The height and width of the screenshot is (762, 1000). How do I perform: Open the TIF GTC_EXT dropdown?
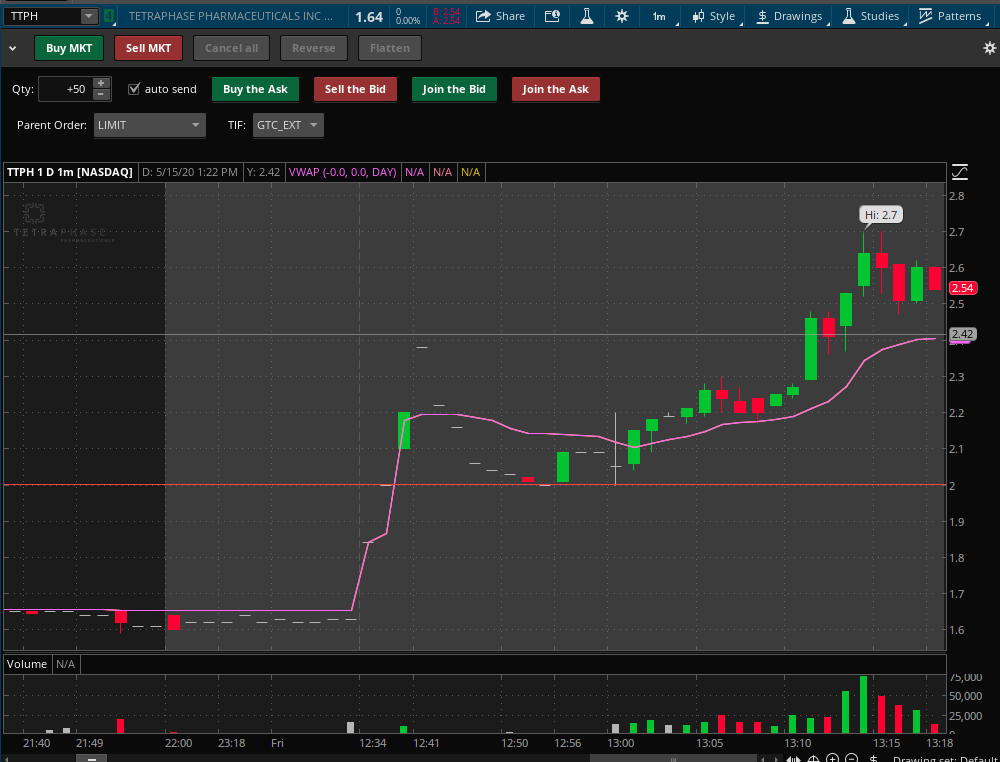288,125
